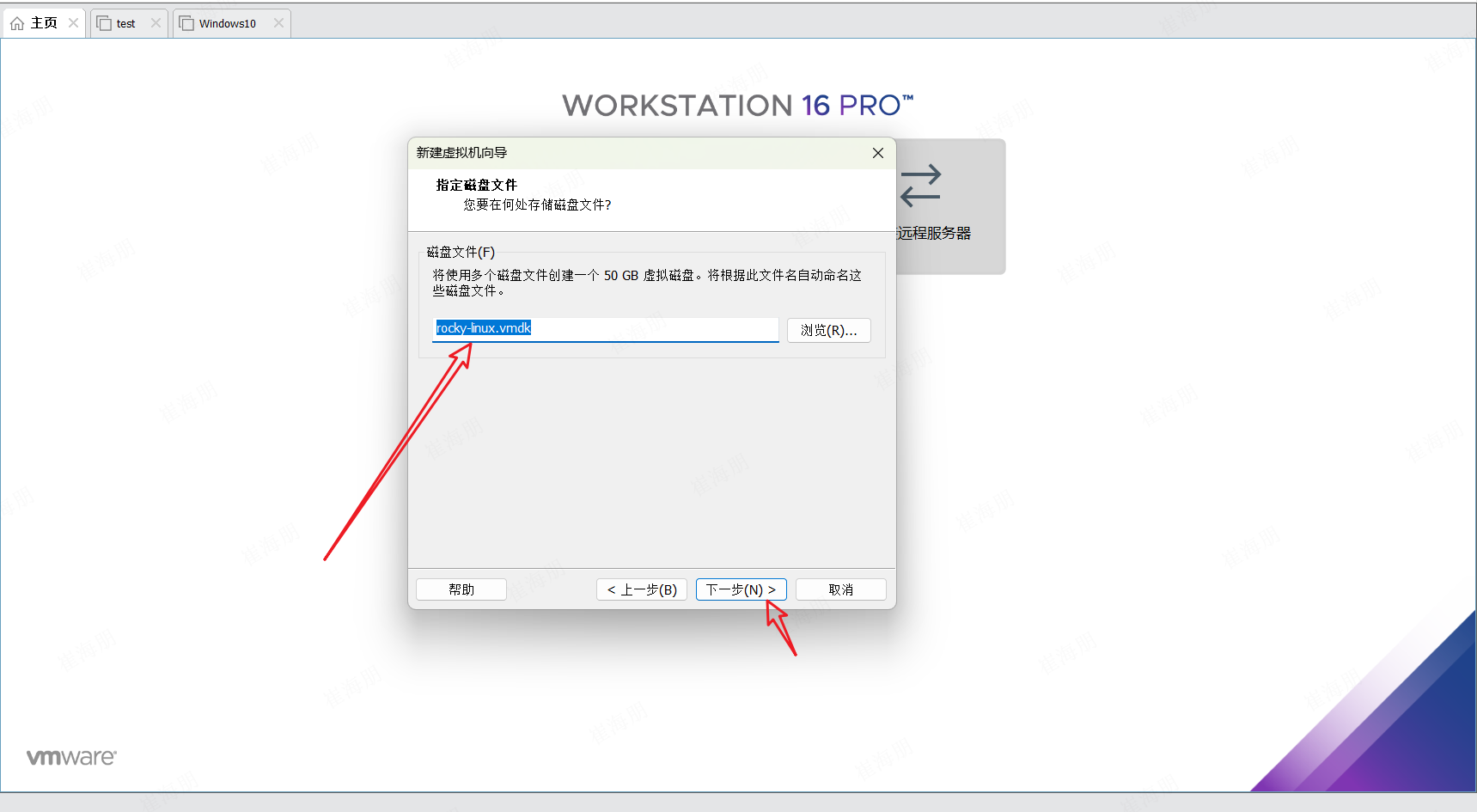The image size is (1477, 812).
Task: Click 磁盘文件(F) group label
Action: (461, 252)
